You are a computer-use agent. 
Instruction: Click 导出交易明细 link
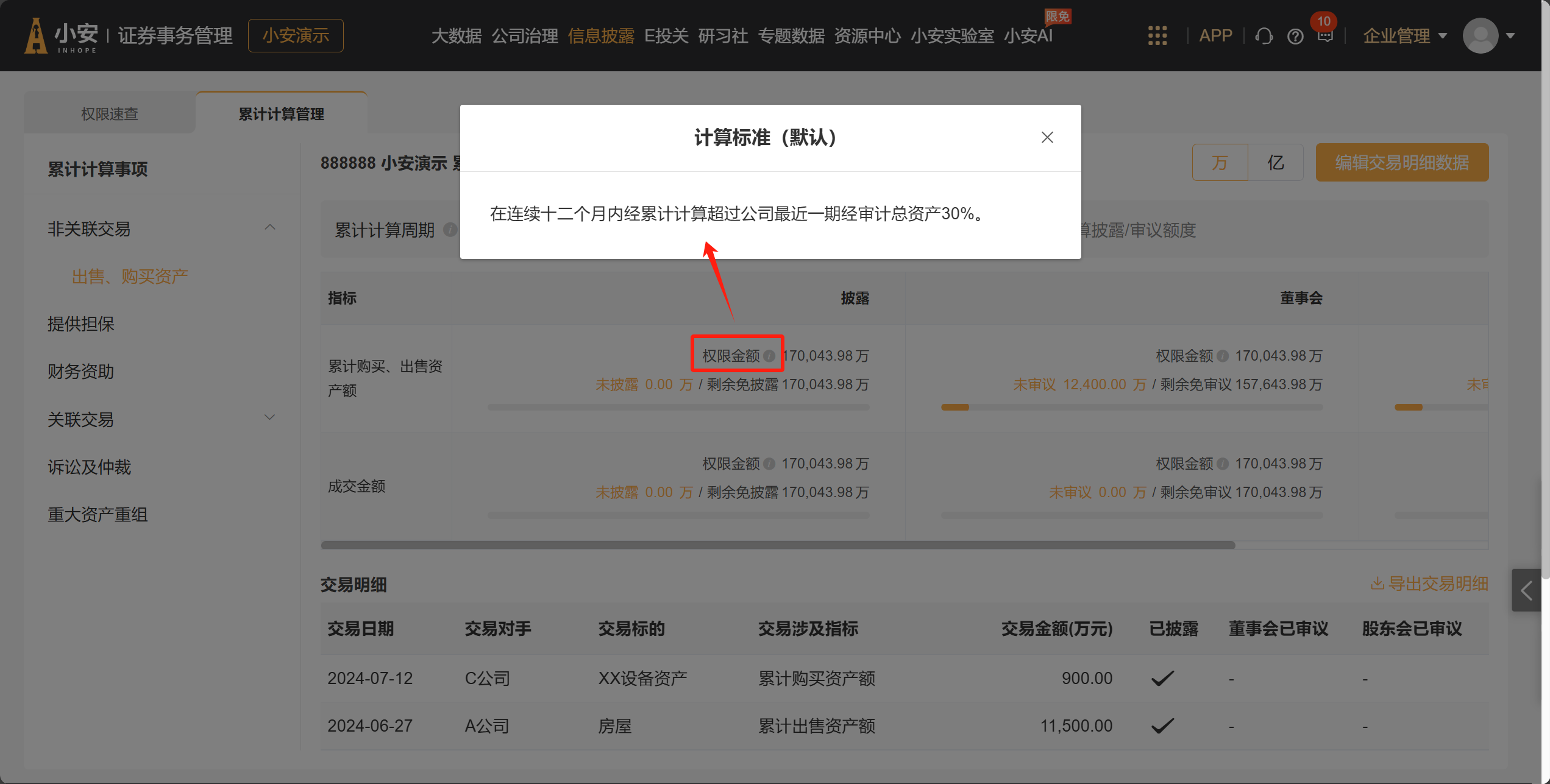pyautogui.click(x=1429, y=584)
